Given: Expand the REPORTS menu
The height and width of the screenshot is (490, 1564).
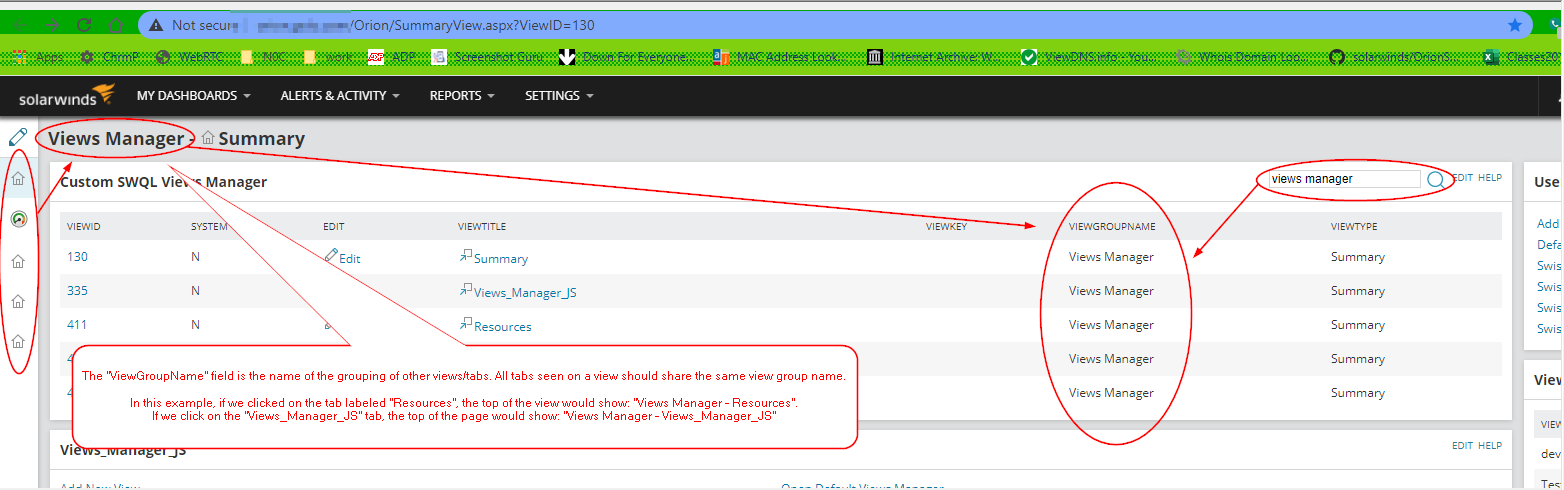Looking at the screenshot, I should click(462, 96).
